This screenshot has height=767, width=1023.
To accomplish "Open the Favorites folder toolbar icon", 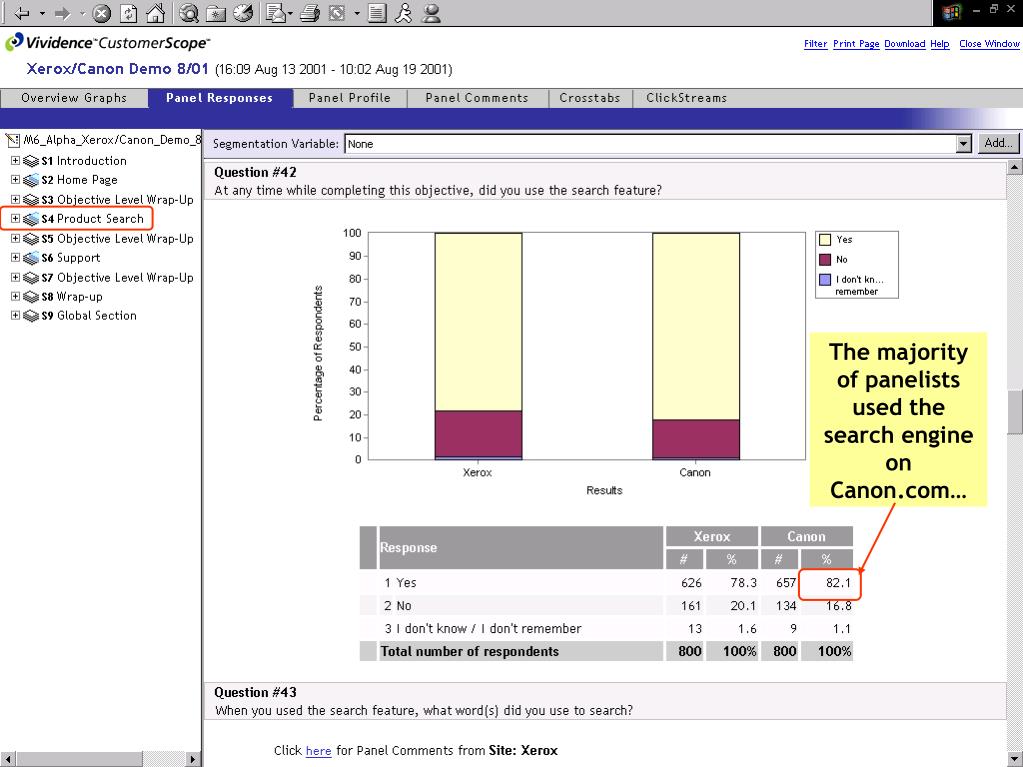I will pos(216,13).
